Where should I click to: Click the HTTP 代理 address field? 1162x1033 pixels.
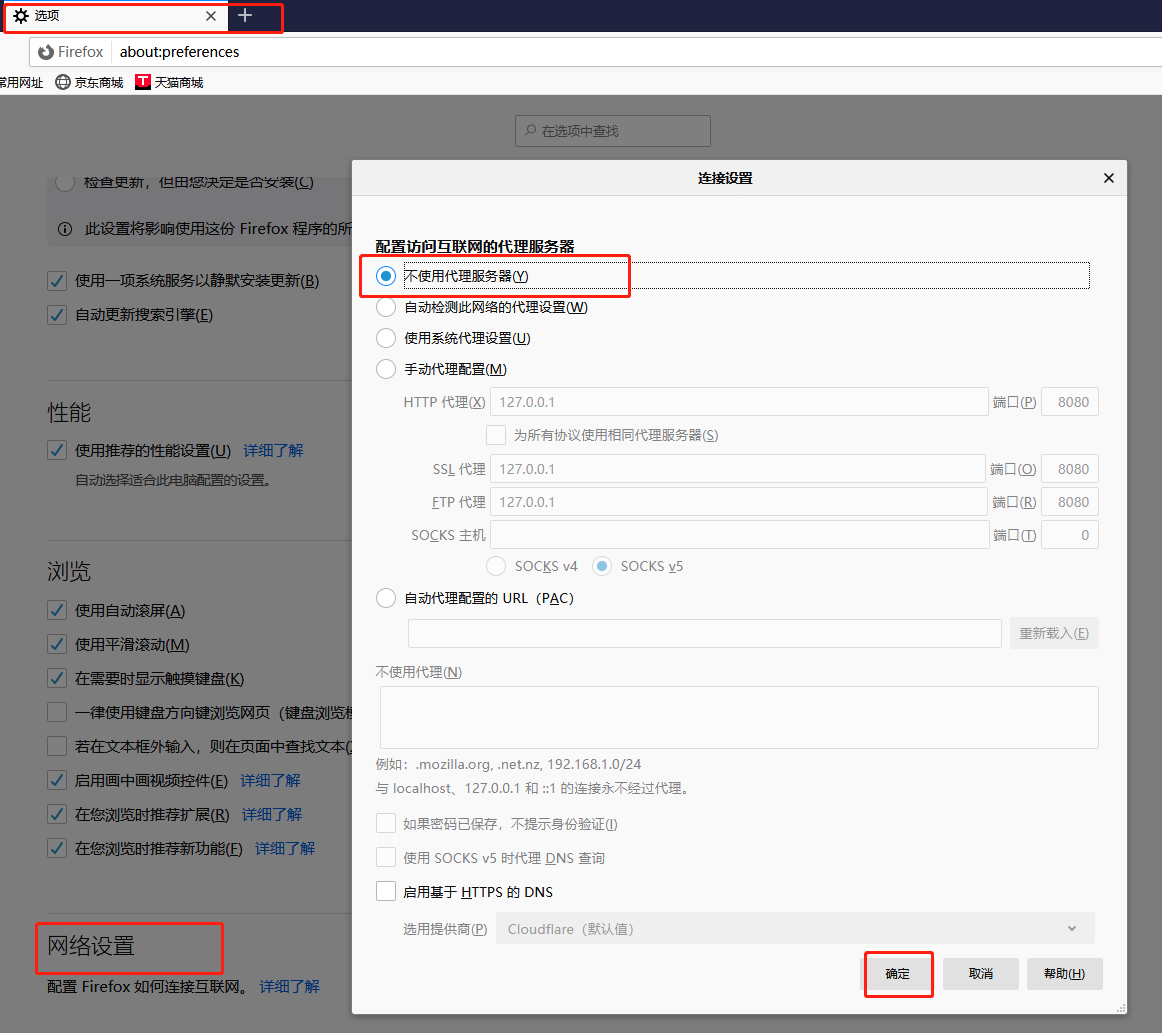coord(739,402)
